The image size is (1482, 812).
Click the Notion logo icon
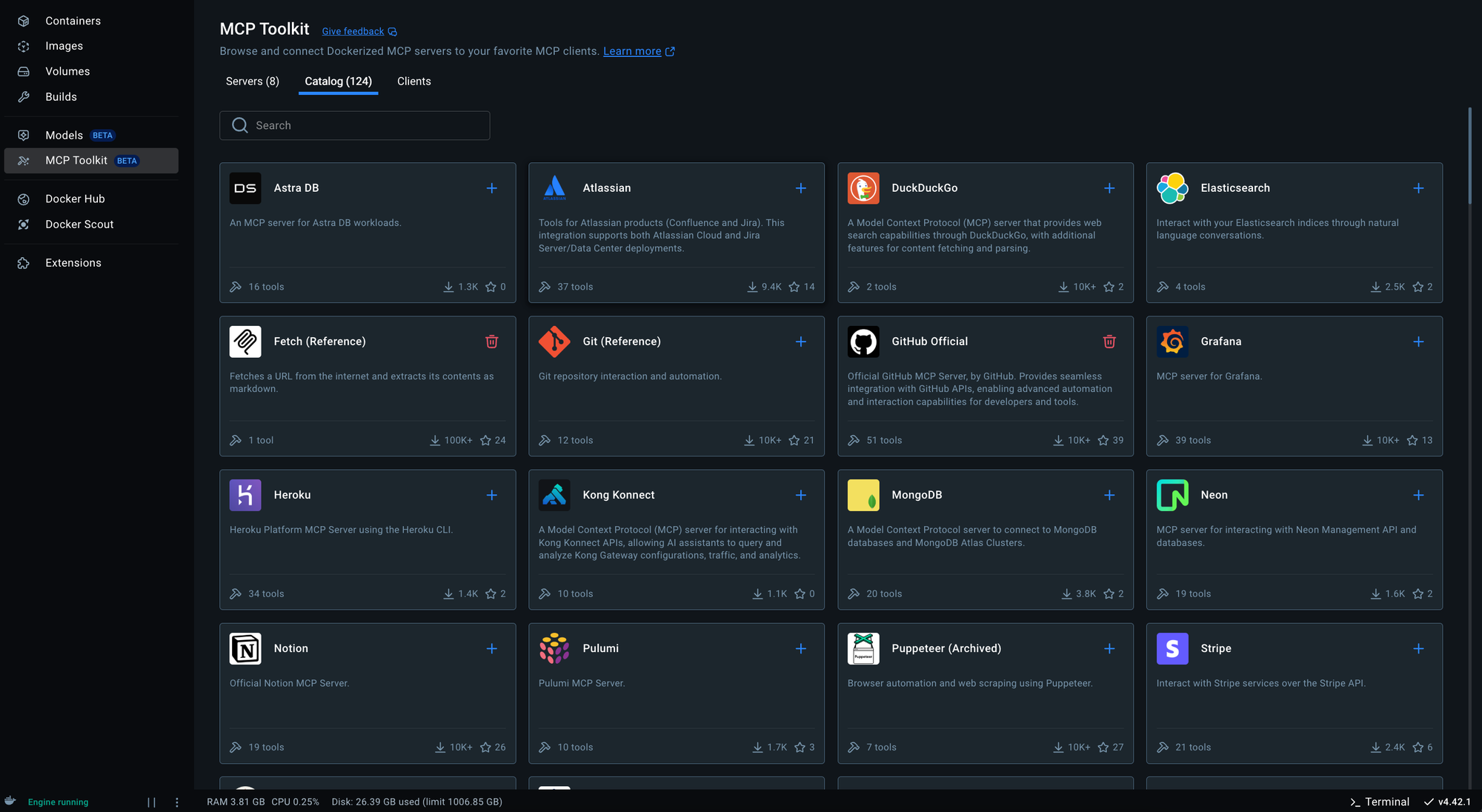[x=245, y=648]
